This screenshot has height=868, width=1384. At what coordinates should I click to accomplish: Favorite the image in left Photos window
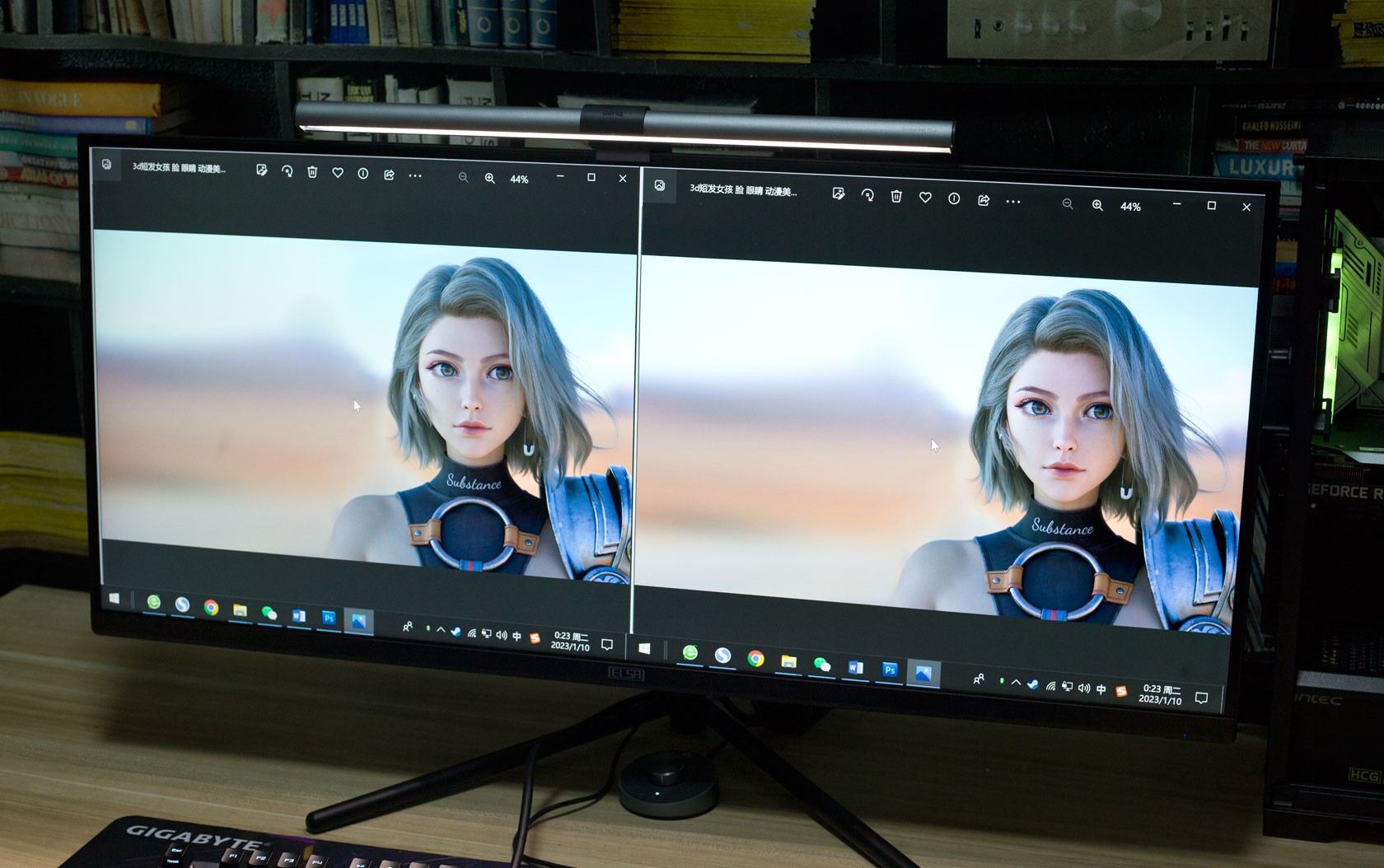(338, 173)
